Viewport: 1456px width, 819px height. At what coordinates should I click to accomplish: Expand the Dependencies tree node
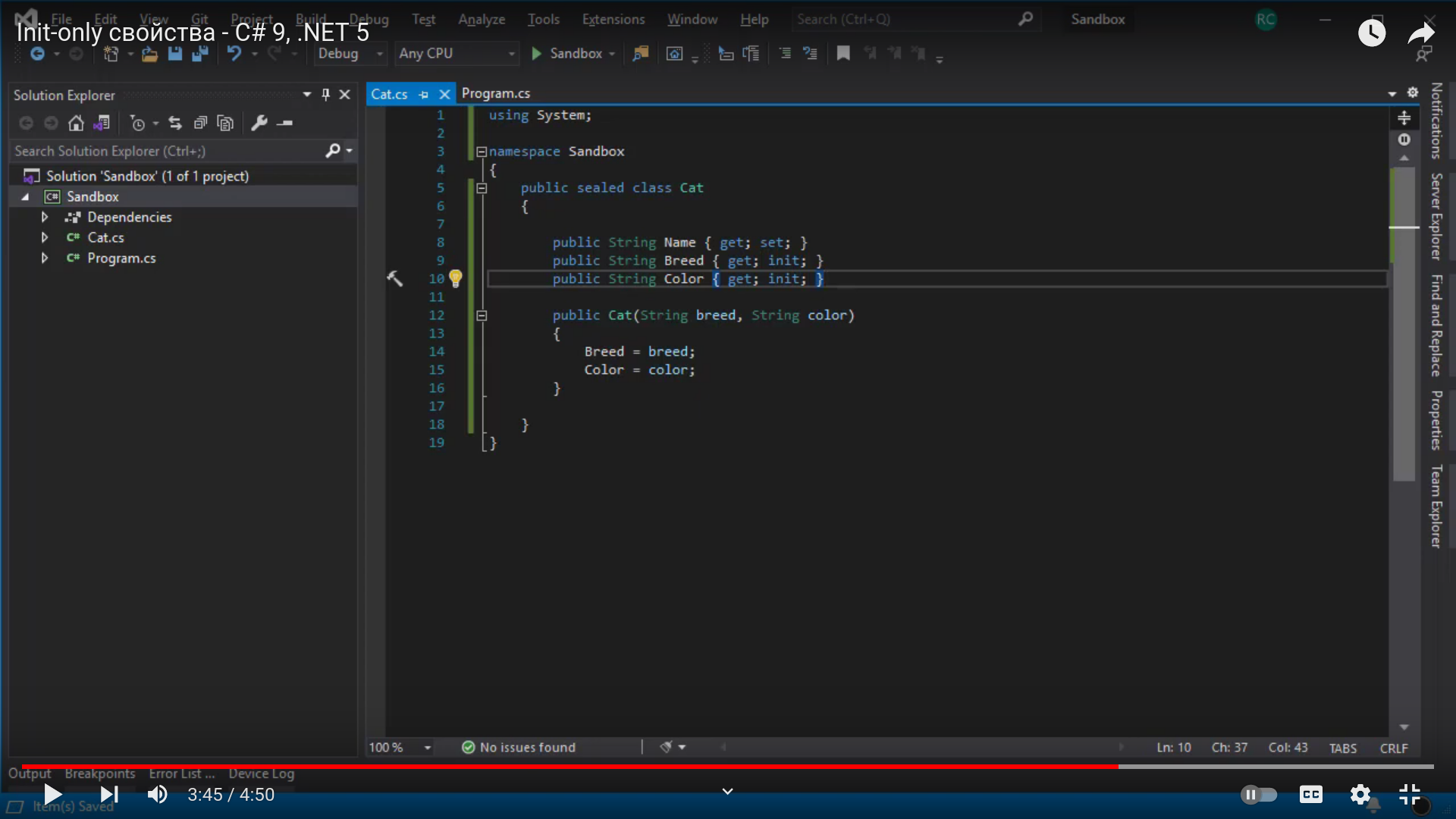pos(45,218)
